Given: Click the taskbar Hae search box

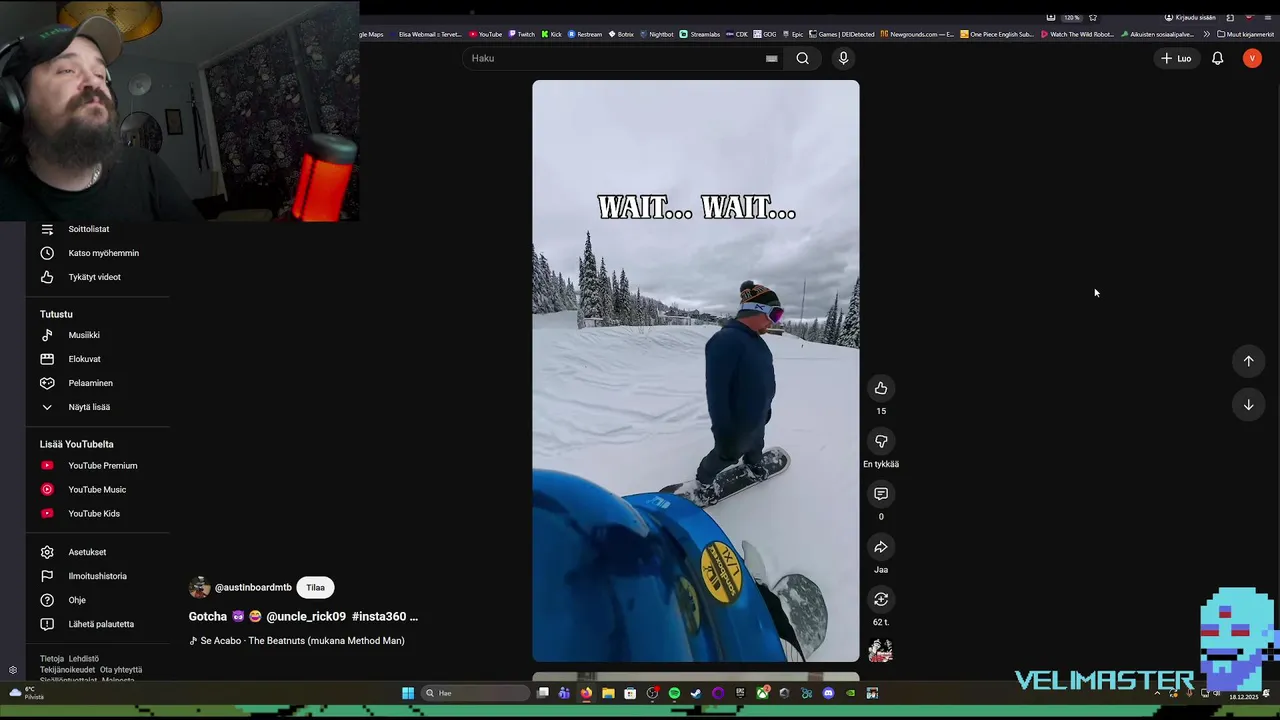Looking at the screenshot, I should pyautogui.click(x=475, y=693).
